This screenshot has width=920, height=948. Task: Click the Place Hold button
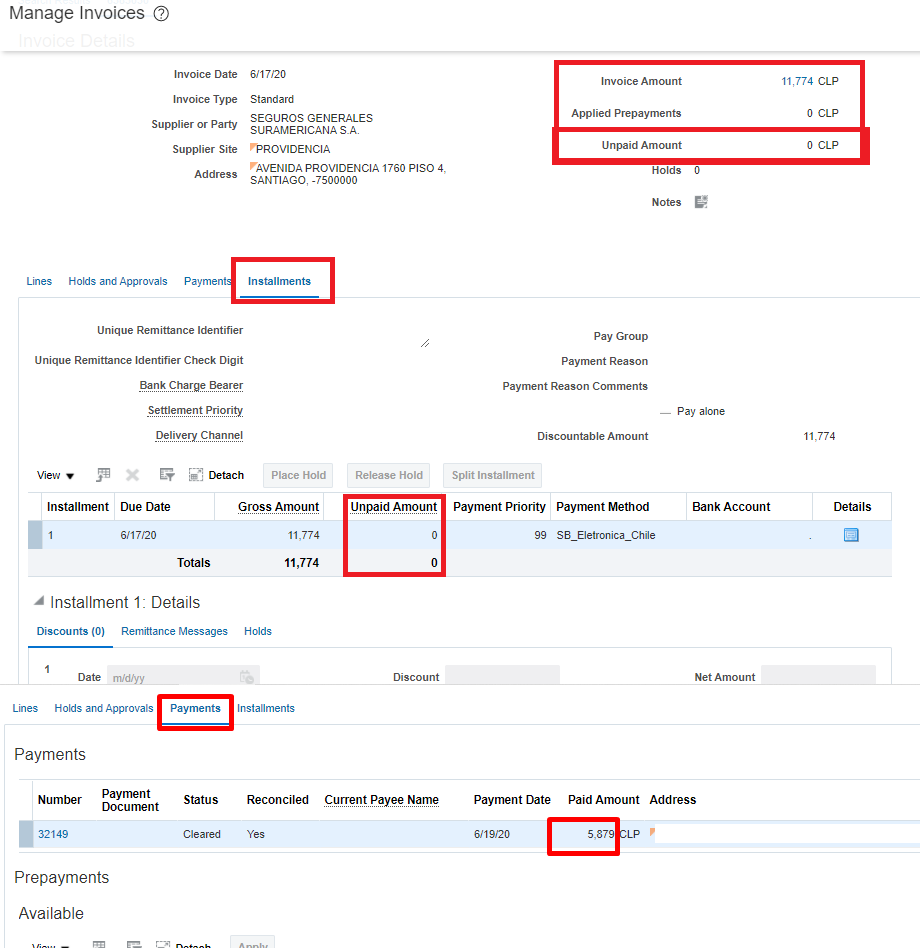pos(297,475)
